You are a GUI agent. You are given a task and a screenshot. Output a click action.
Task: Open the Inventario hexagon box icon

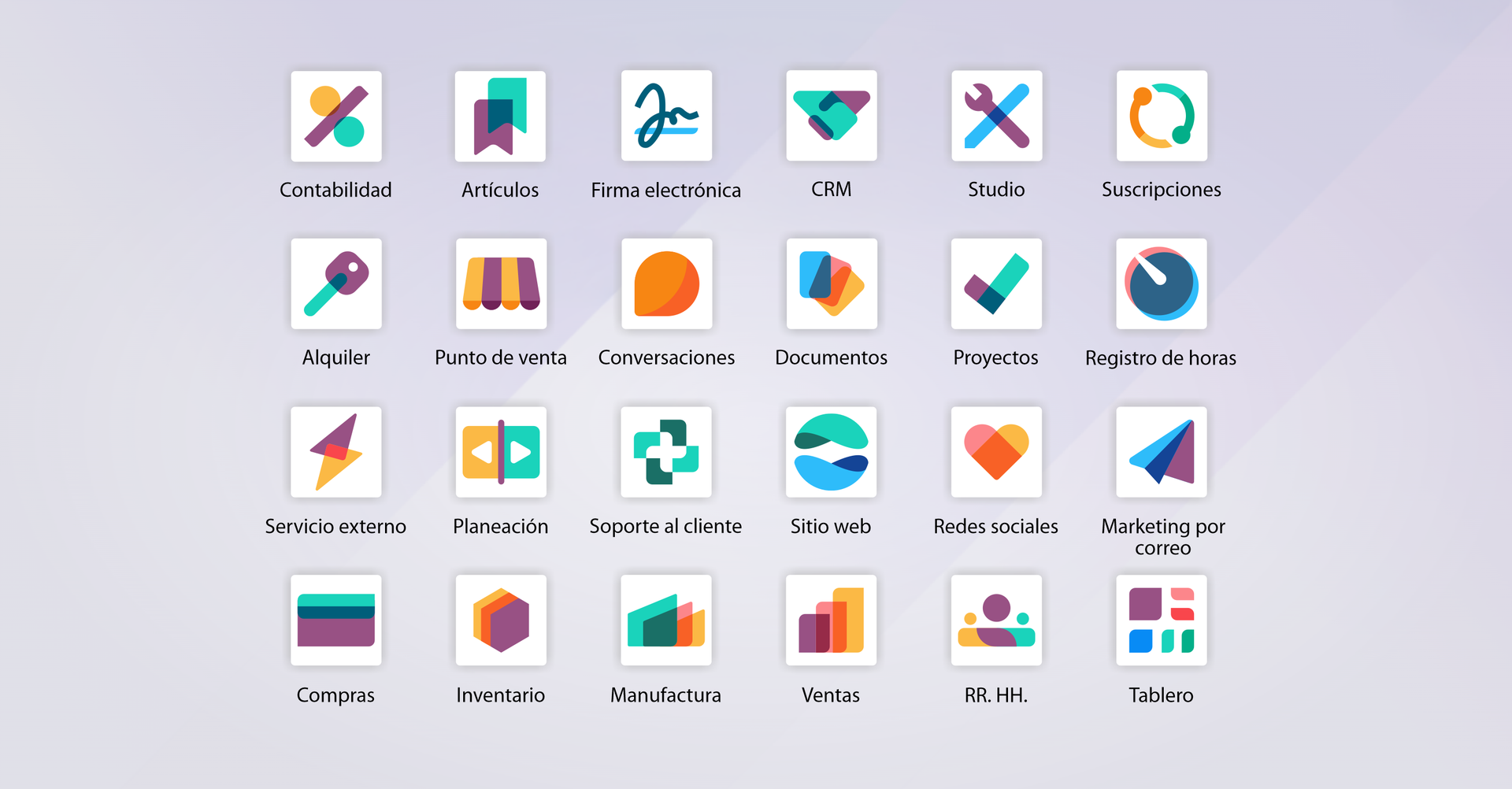point(501,620)
